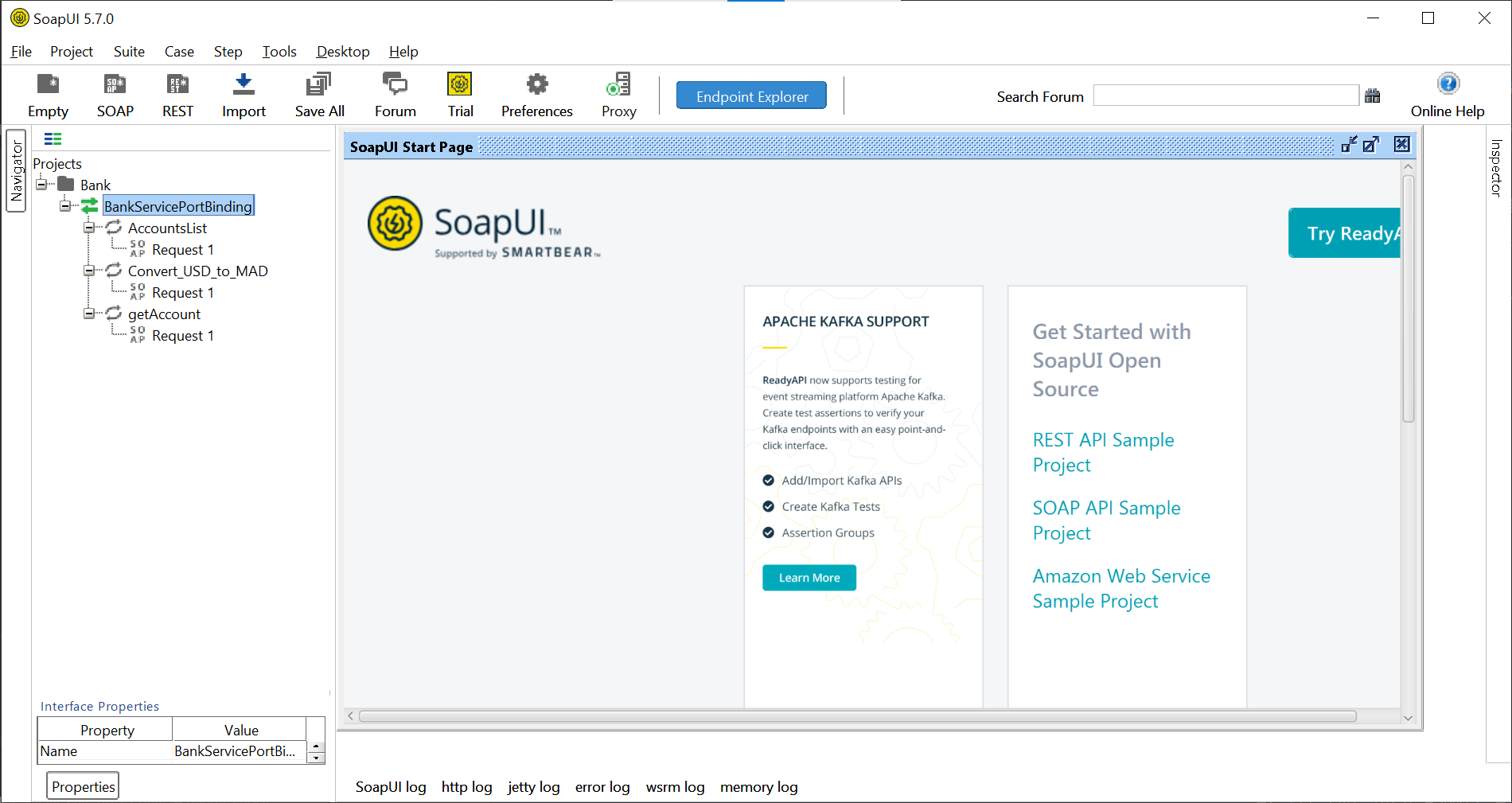Image resolution: width=1512 pixels, height=803 pixels.
Task: Click the AccountsList operation icon
Action: [114, 228]
